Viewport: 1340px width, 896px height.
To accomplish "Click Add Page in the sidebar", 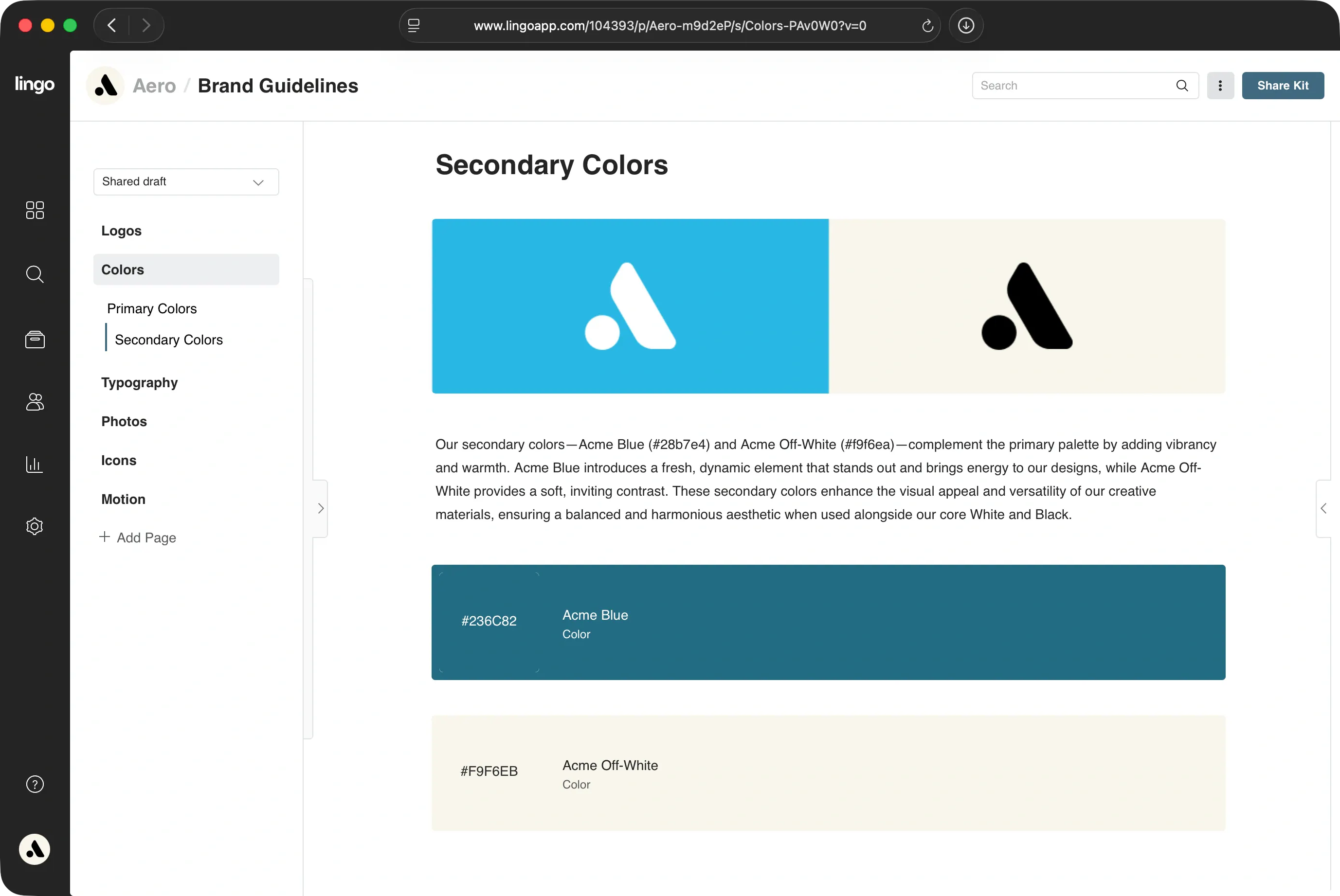I will click(x=138, y=537).
